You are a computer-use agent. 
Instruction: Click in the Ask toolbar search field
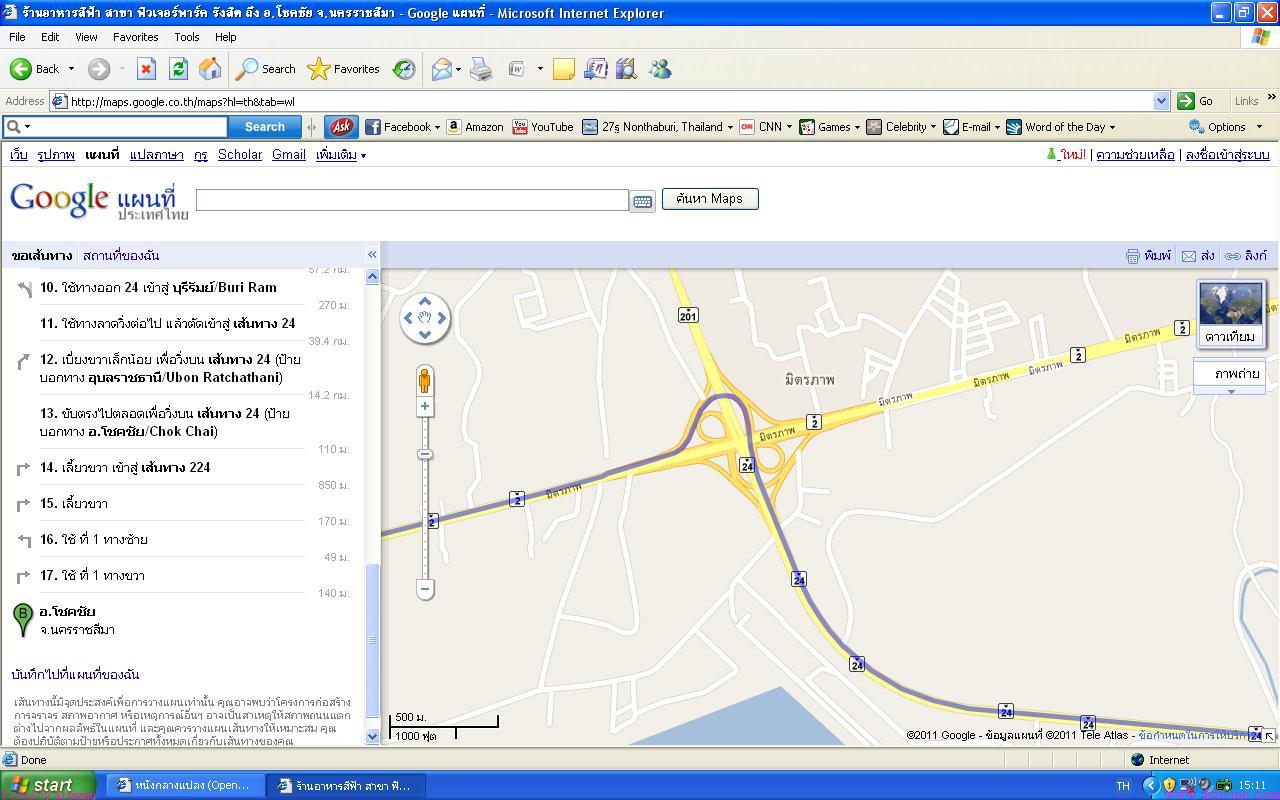click(128, 127)
